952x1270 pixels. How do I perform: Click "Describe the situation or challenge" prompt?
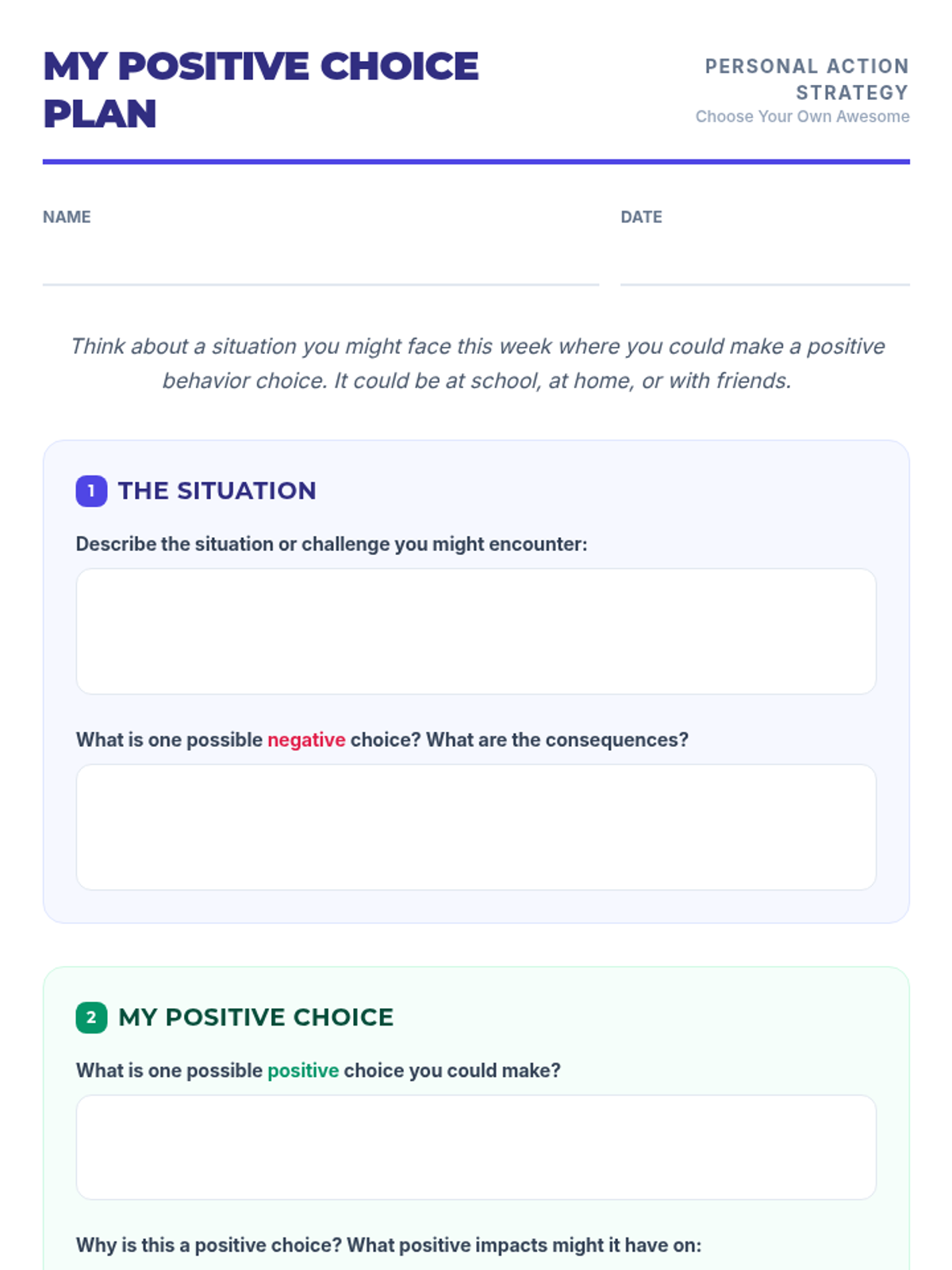tap(332, 545)
